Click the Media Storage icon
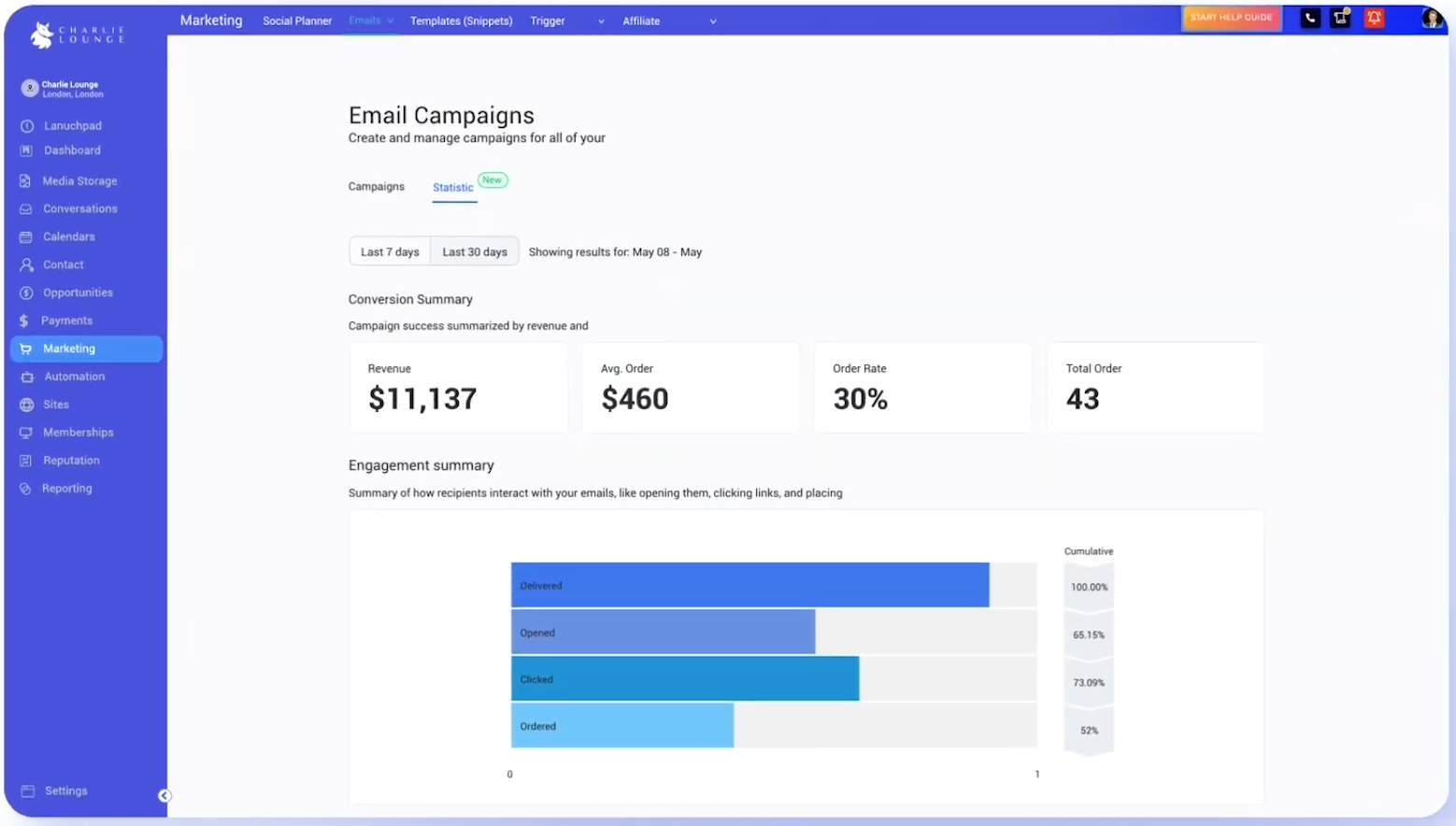Viewport: 1456px width, 826px height. (x=25, y=181)
